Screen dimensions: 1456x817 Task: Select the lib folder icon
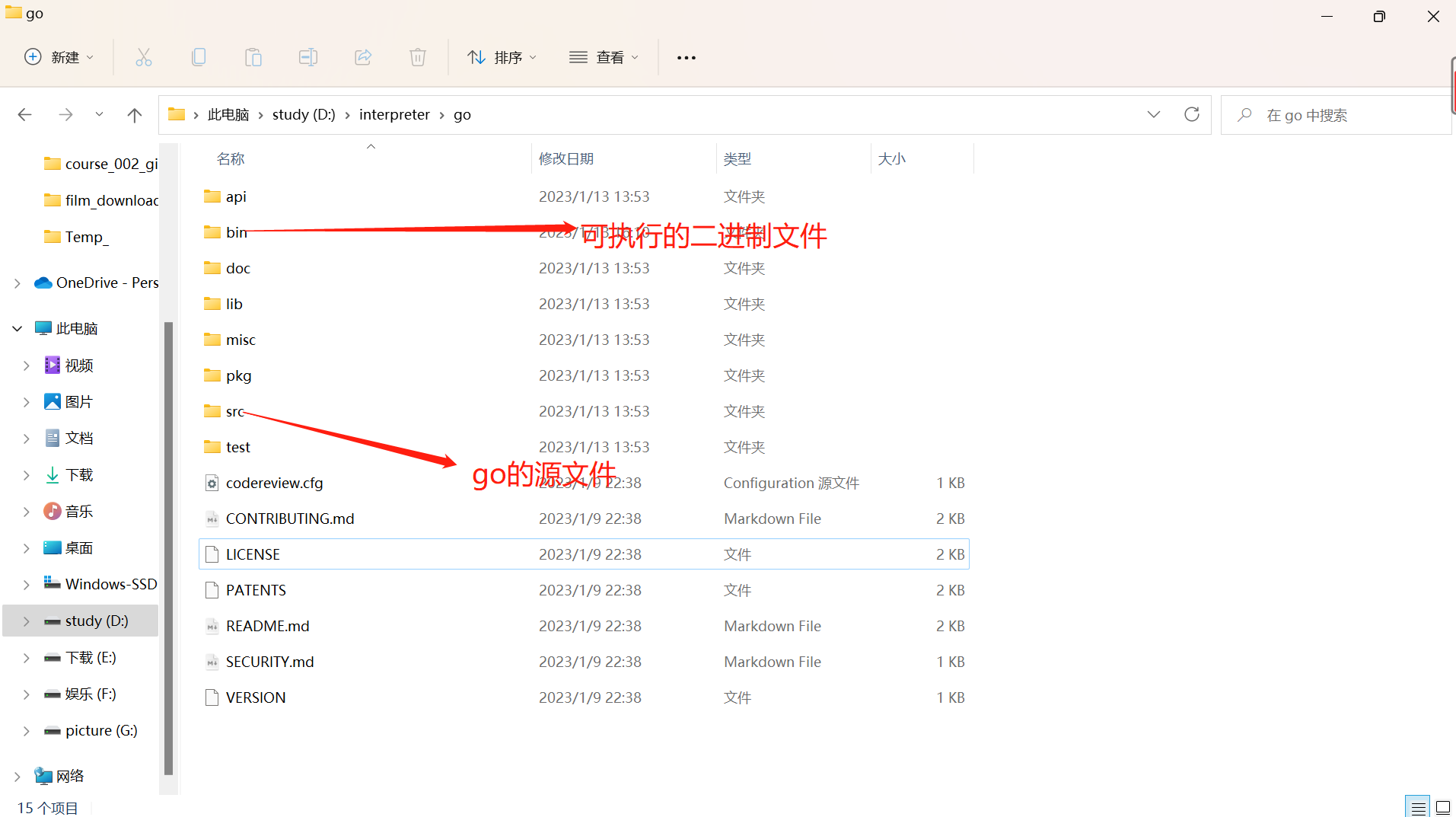(212, 304)
